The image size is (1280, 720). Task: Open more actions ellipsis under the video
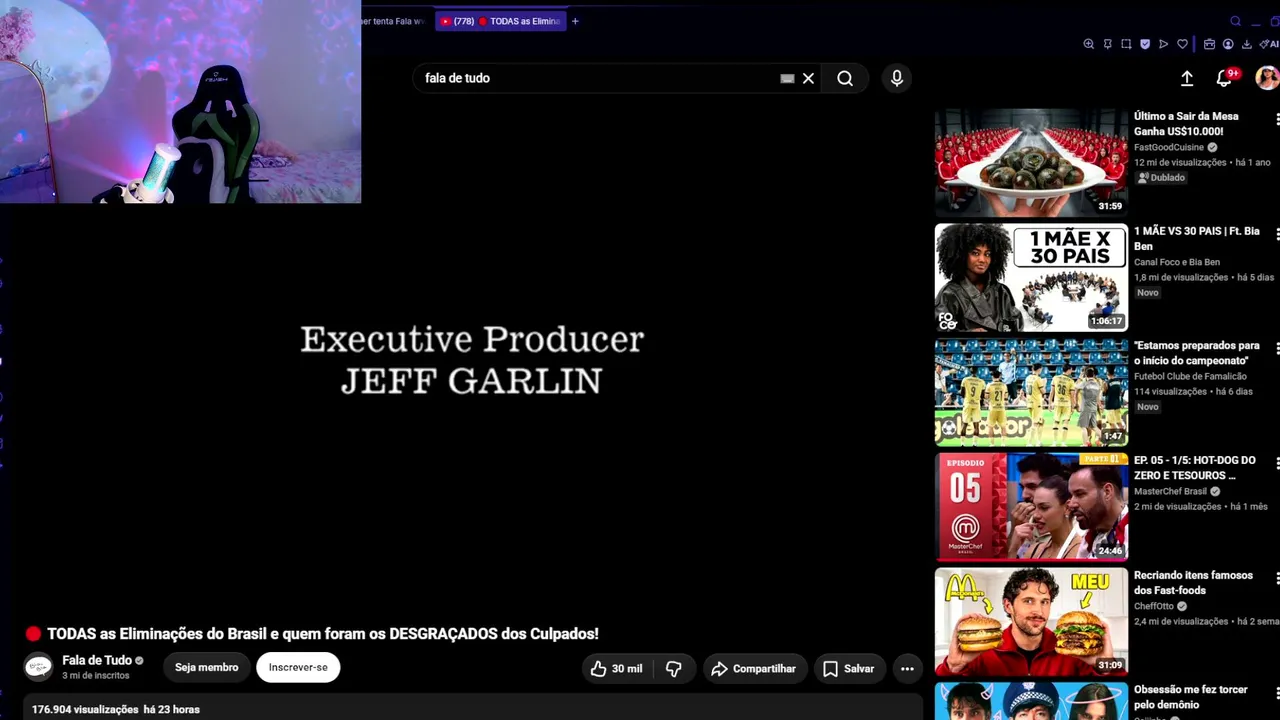(x=907, y=669)
